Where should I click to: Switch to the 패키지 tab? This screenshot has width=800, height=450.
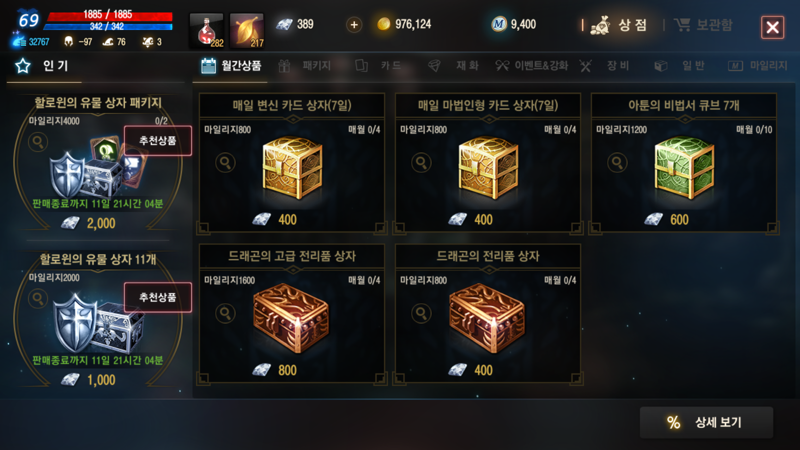305,66
